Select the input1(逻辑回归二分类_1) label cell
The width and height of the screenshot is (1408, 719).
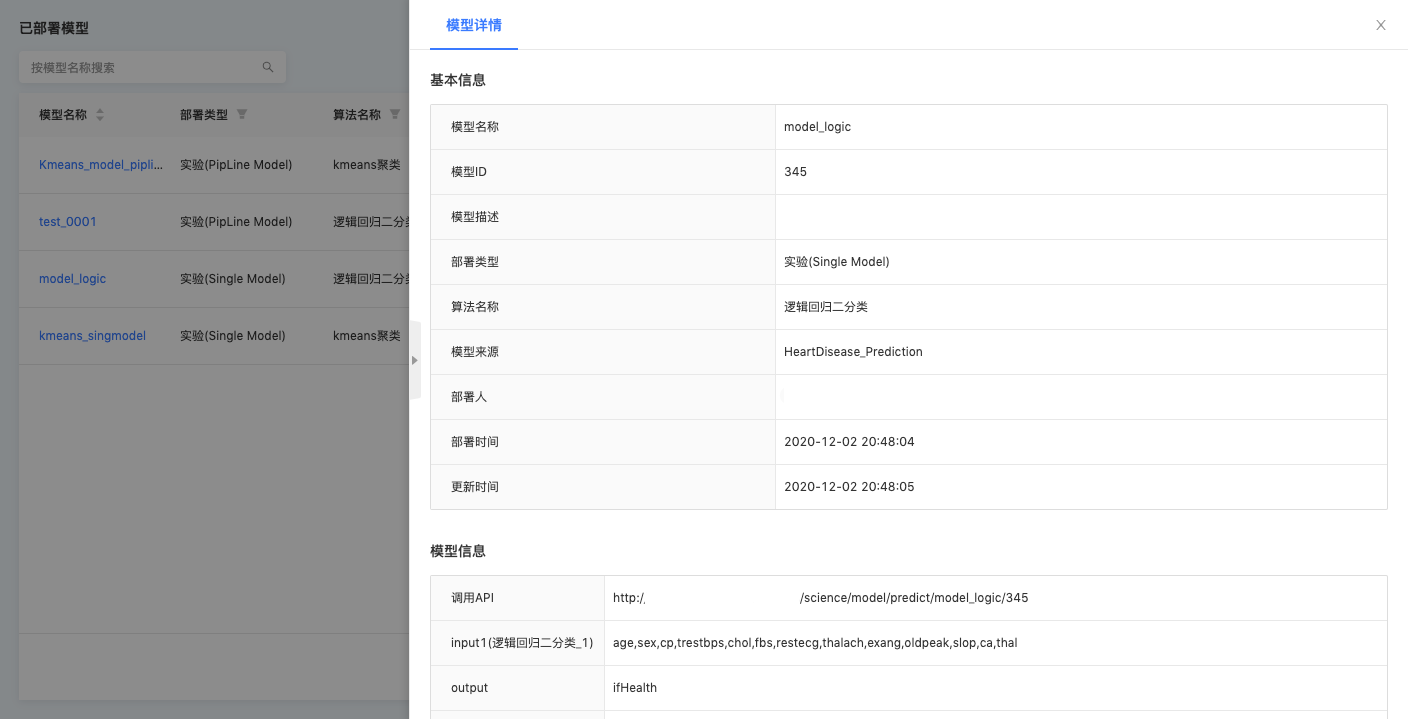518,643
